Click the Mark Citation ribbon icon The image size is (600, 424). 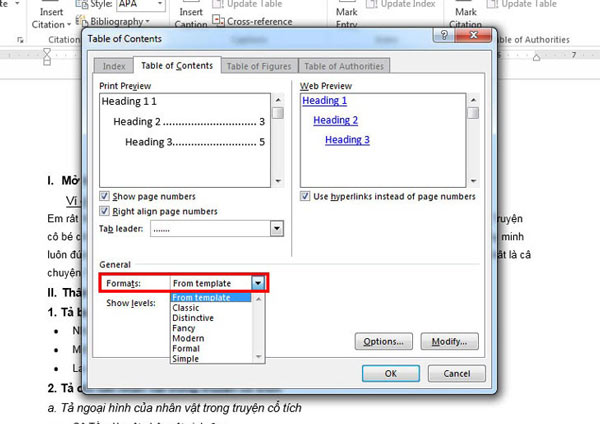point(463,15)
